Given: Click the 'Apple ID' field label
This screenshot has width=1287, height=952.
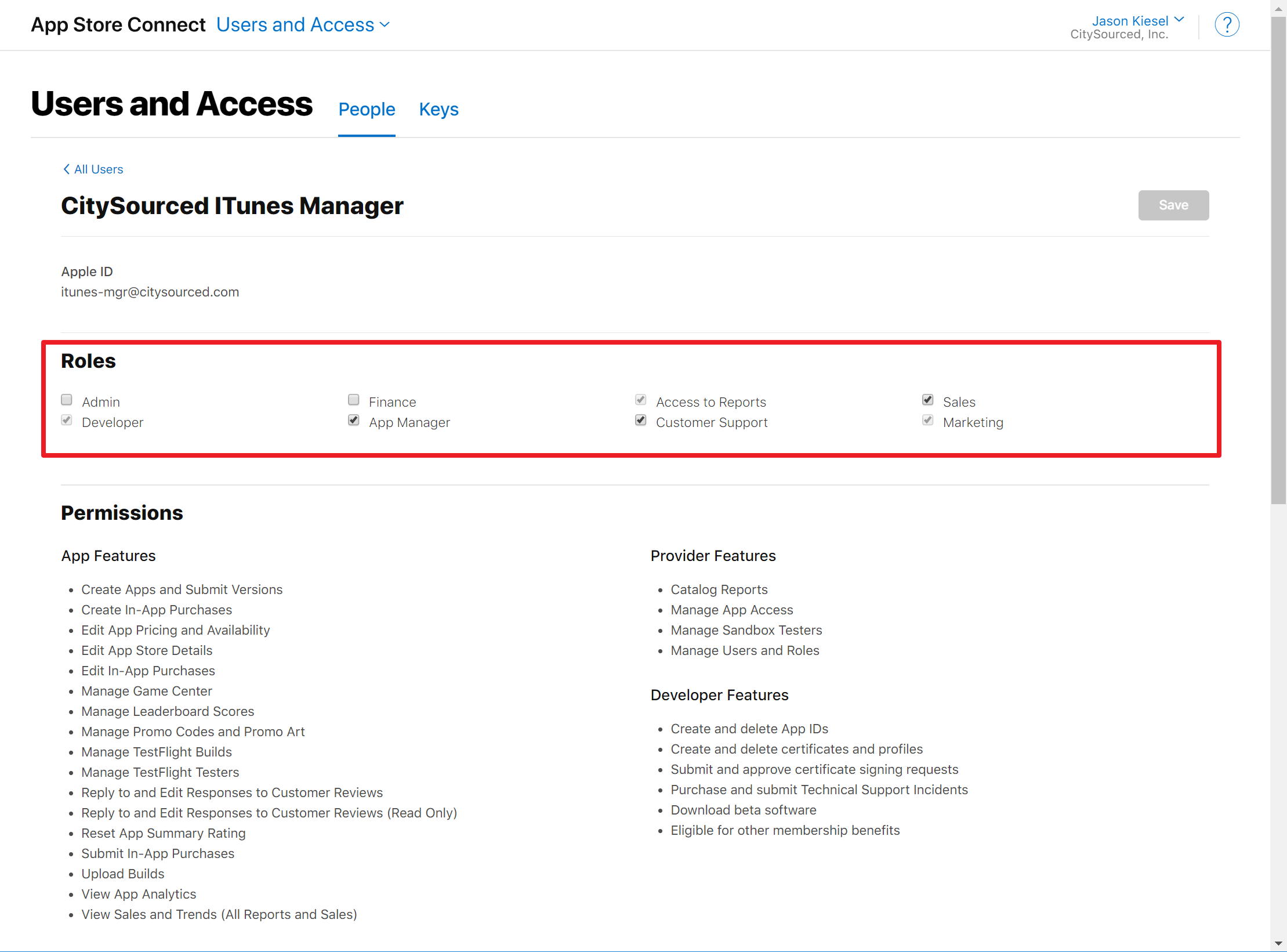Looking at the screenshot, I should (87, 272).
